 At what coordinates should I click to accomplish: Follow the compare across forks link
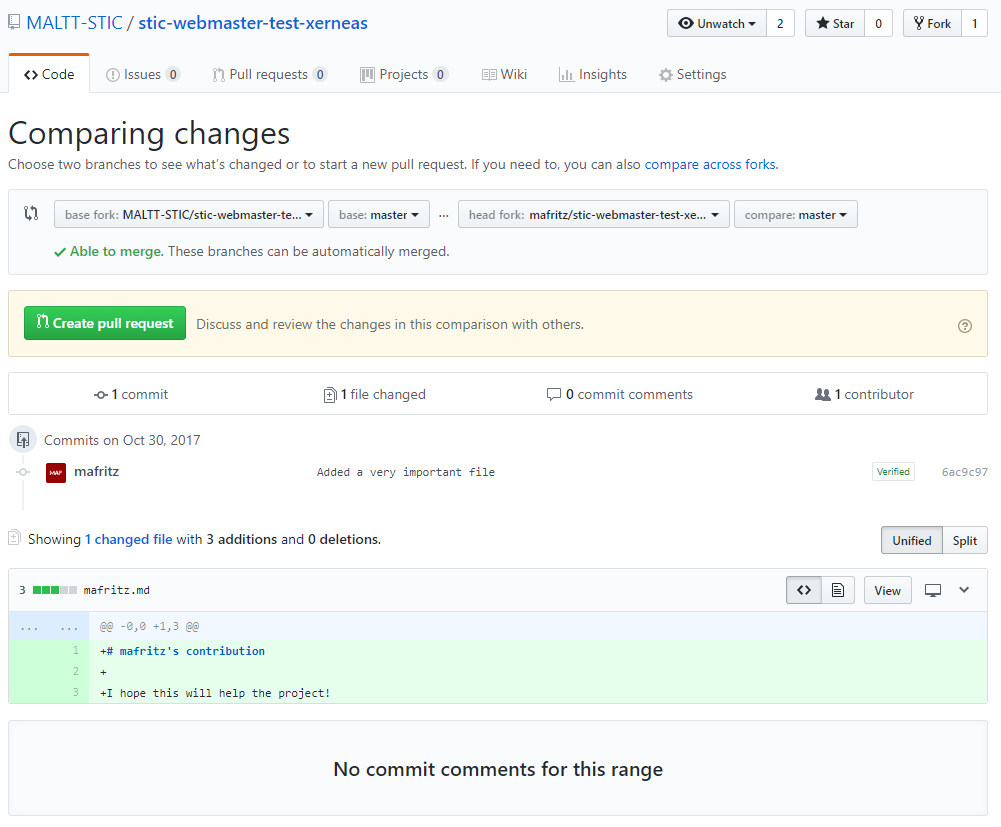[710, 164]
